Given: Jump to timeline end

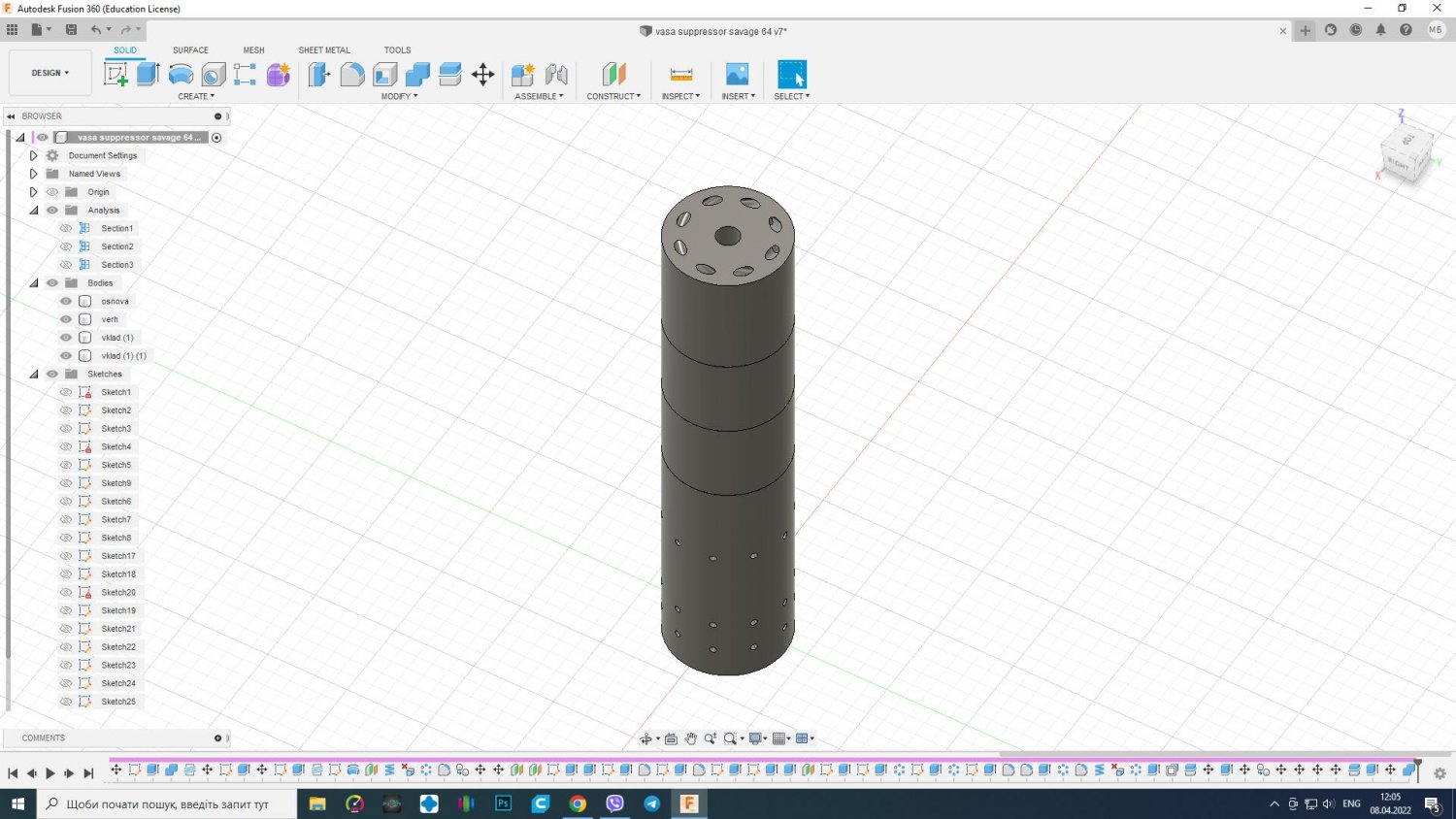Looking at the screenshot, I should click(x=88, y=773).
